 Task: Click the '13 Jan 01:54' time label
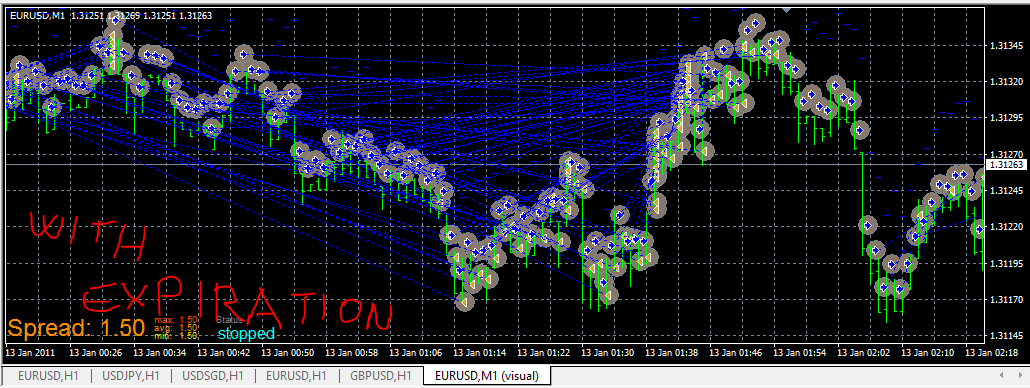coord(800,353)
